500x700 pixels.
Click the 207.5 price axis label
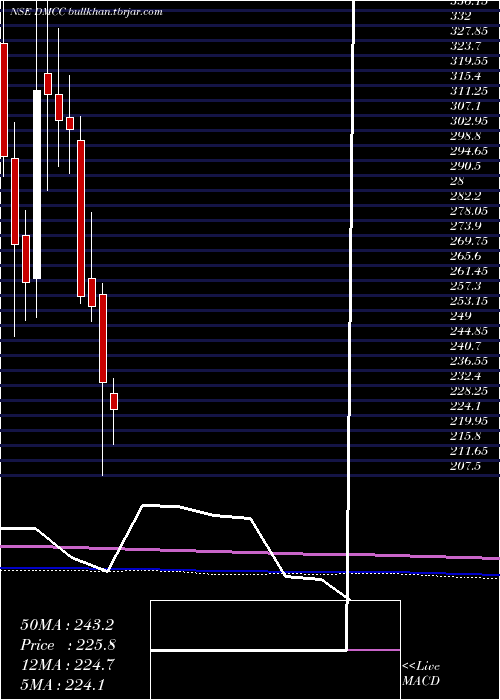(465, 466)
